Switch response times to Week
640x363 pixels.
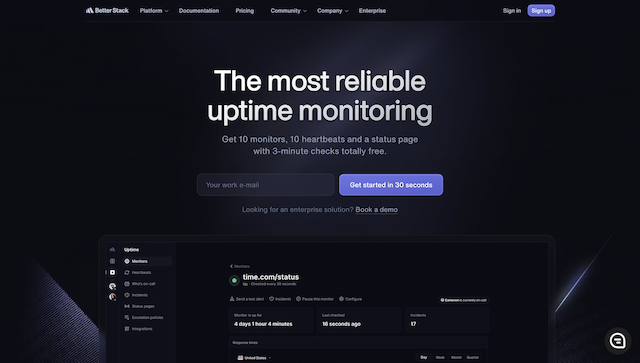pos(440,357)
